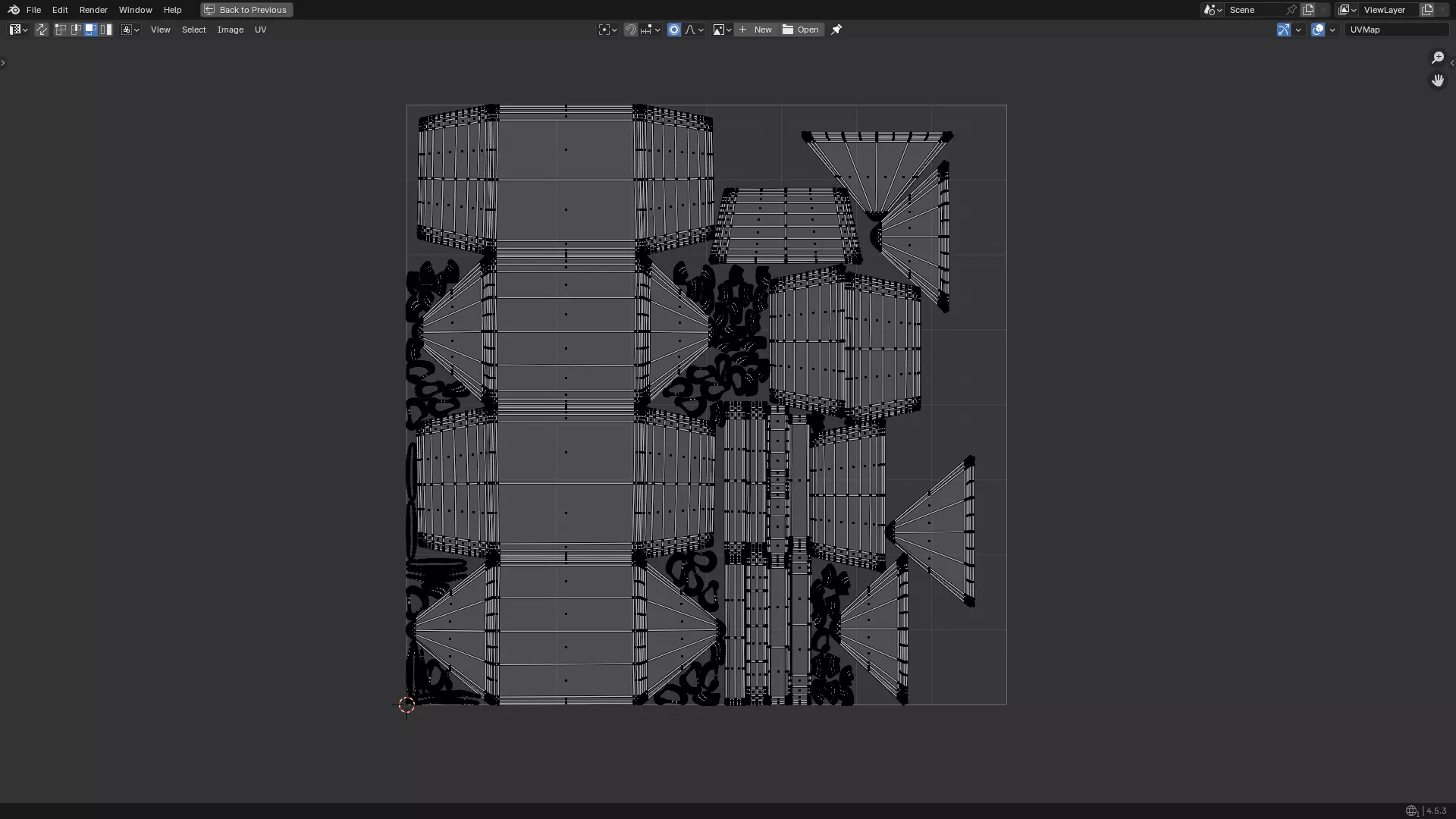The image size is (1456, 819).
Task: Switch to edge selection mode
Action: 76,30
